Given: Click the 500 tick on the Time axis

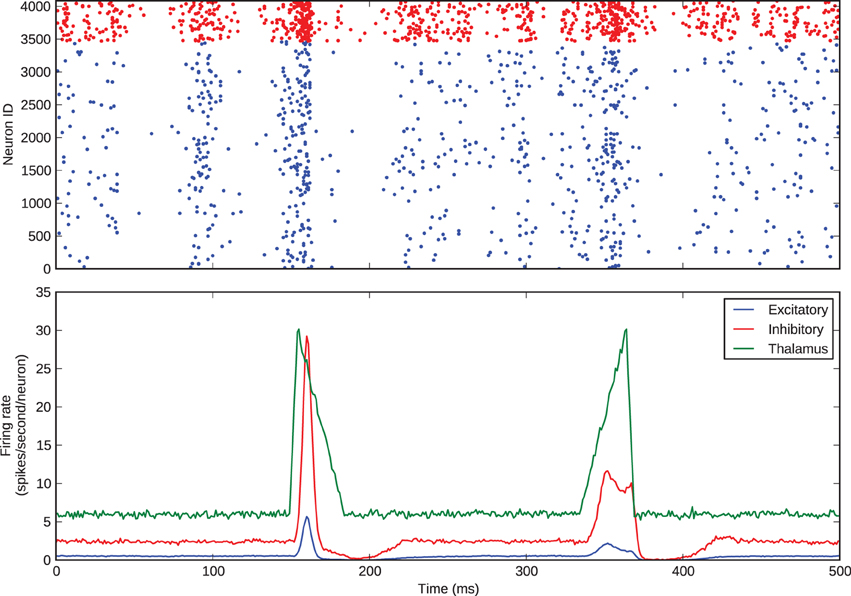Looking at the screenshot, I should coord(839,572).
